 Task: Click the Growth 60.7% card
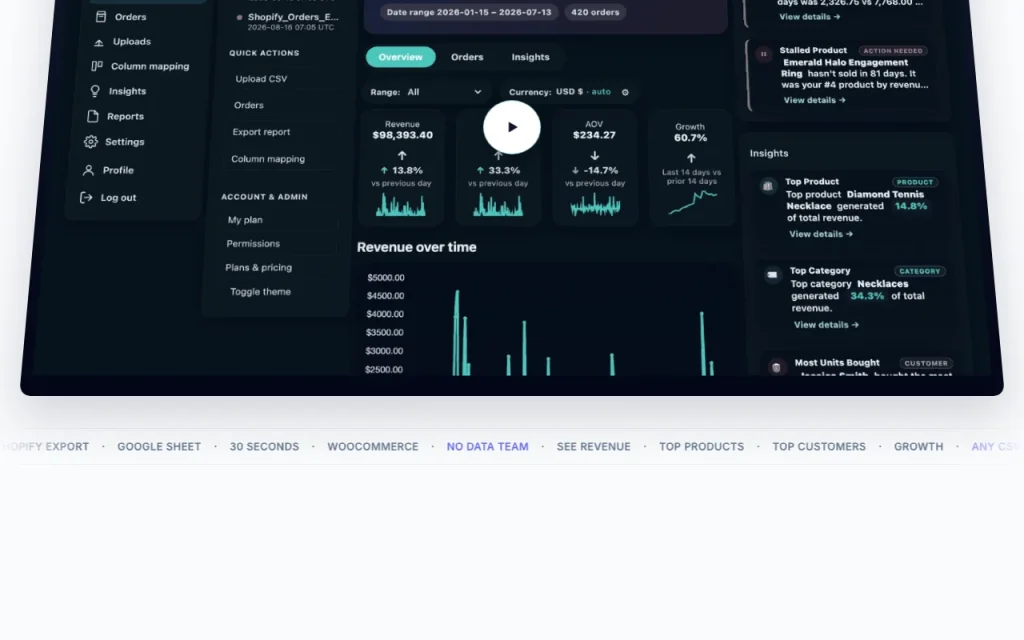click(x=691, y=168)
